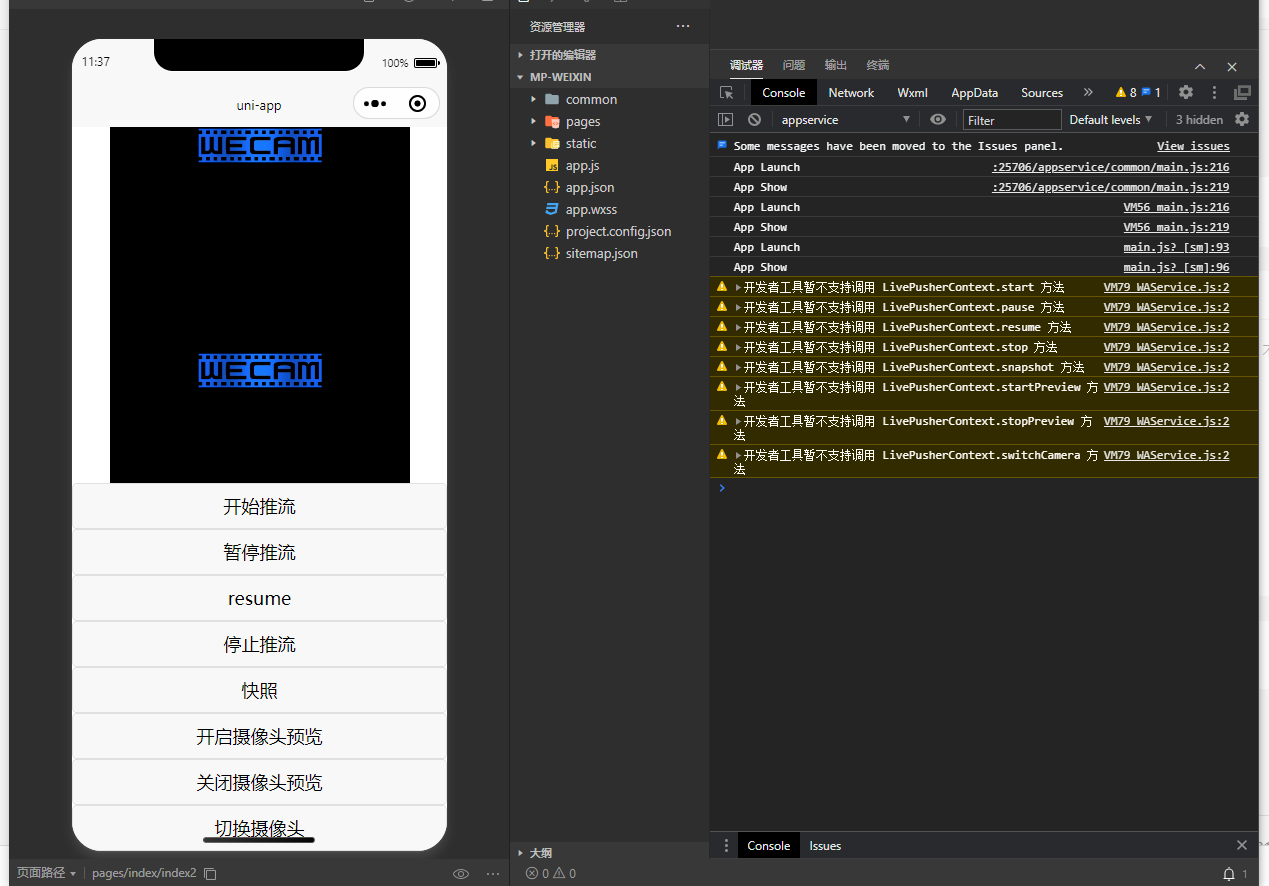Clear the console with the ban icon
Image resolution: width=1269 pixels, height=886 pixels.
click(754, 120)
